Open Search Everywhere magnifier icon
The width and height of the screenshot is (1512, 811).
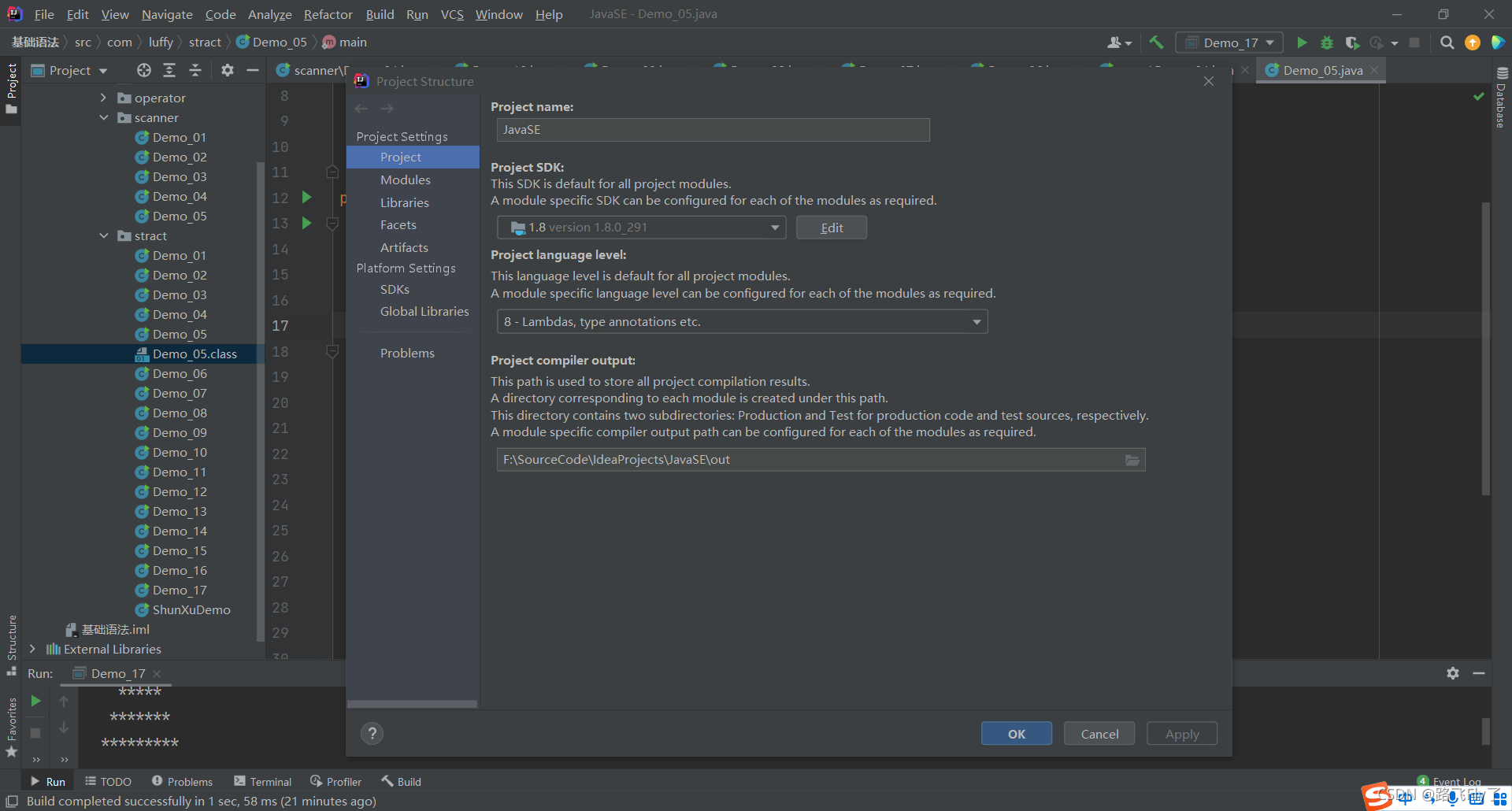tap(1447, 43)
